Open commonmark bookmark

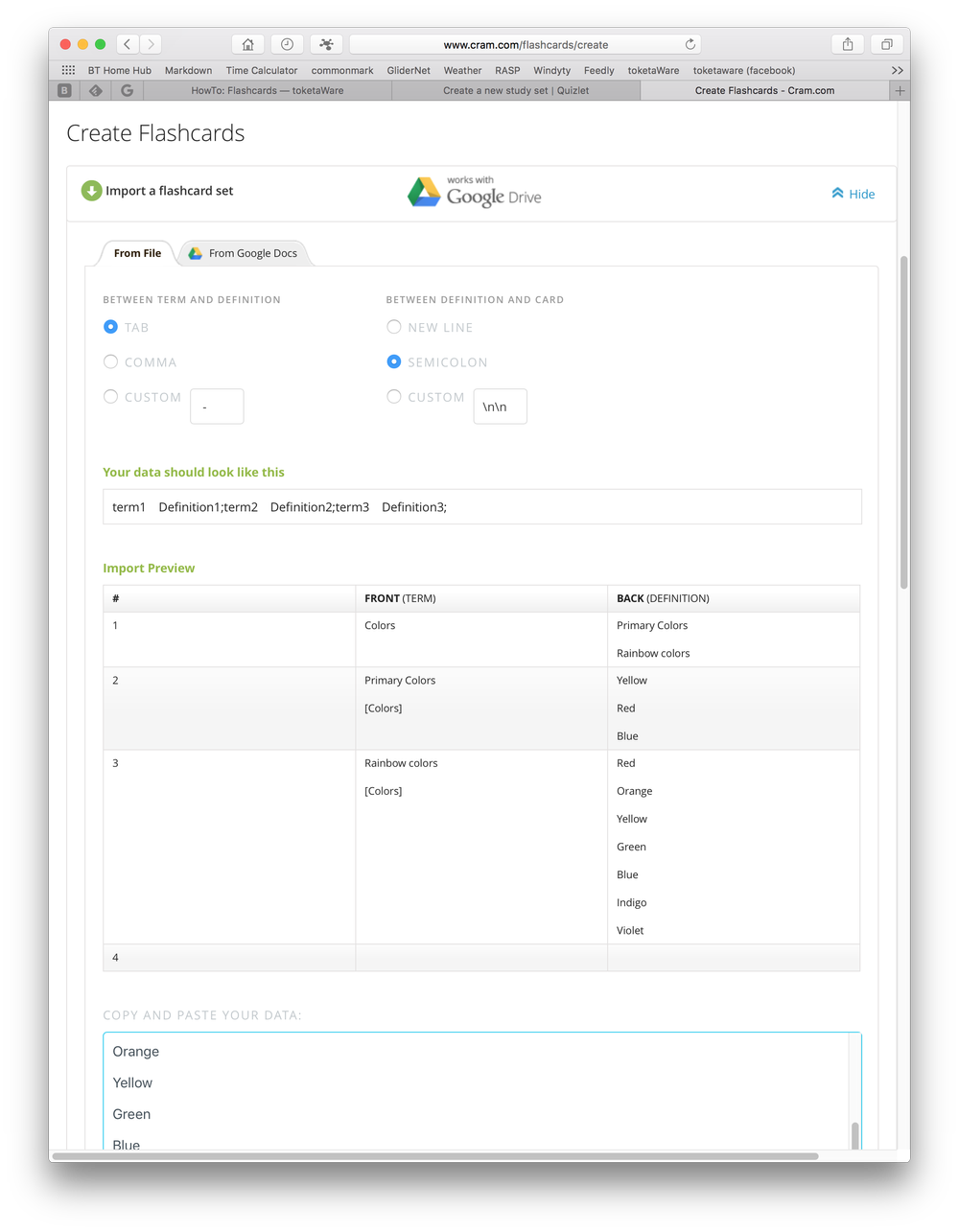point(342,70)
